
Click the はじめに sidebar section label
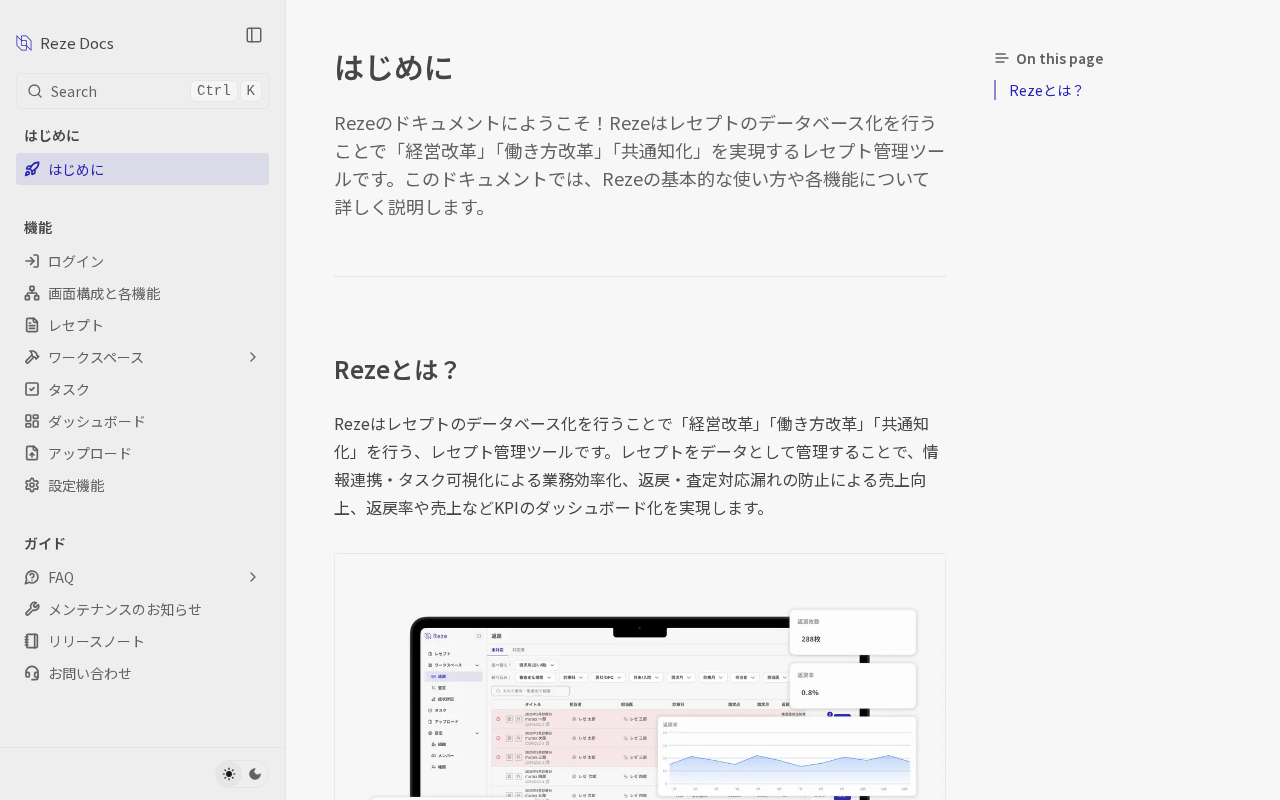point(52,135)
